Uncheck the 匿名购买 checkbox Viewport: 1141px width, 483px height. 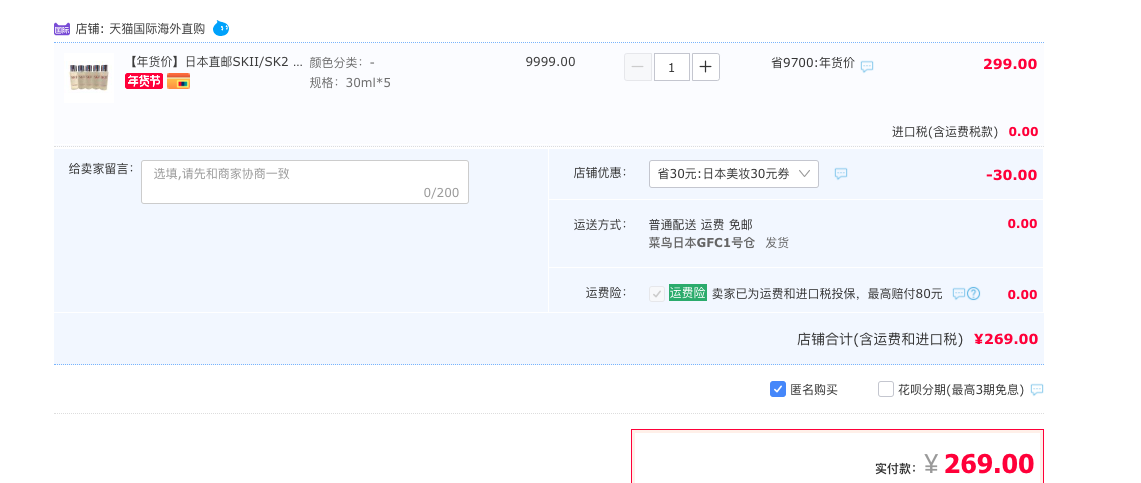[x=777, y=389]
